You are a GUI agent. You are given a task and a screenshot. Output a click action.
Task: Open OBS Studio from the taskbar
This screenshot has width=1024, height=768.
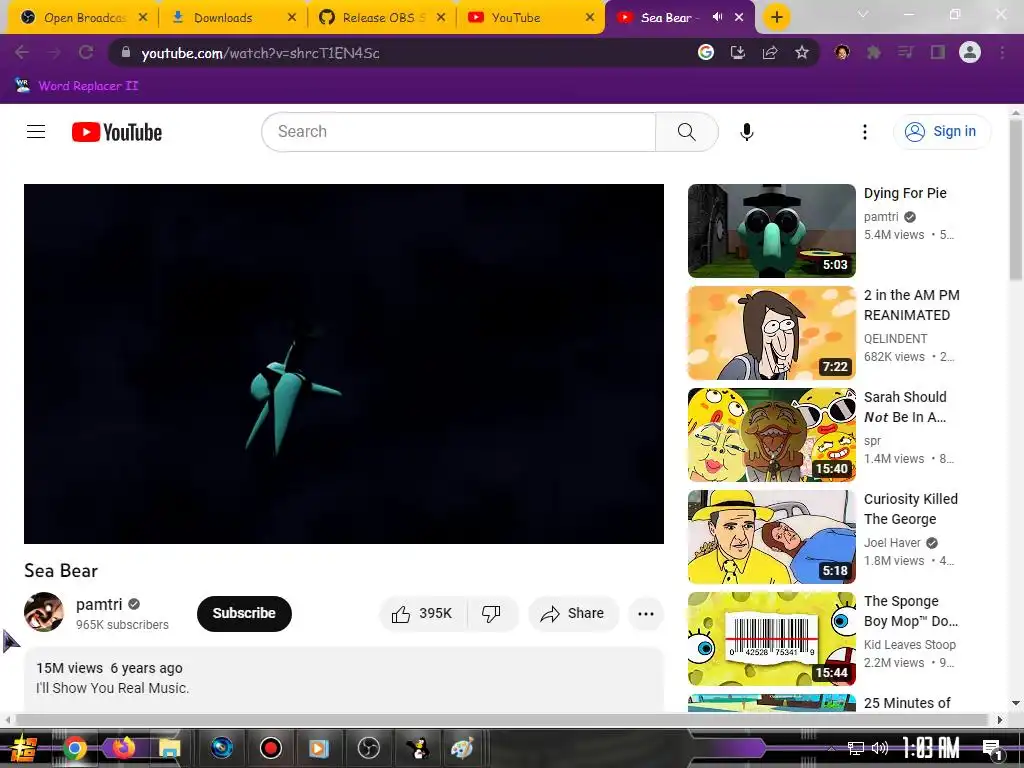click(369, 748)
